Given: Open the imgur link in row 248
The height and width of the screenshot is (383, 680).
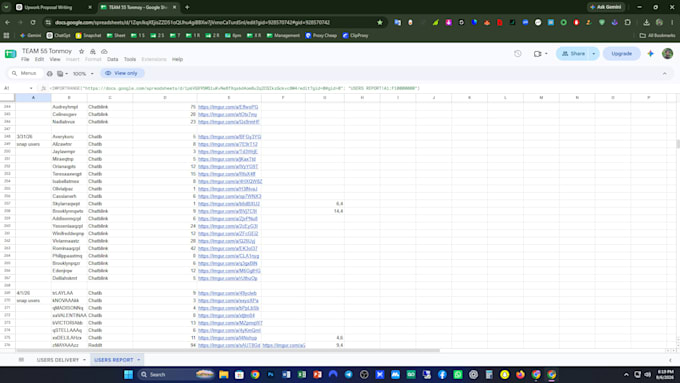Looking at the screenshot, I should (x=229, y=137).
